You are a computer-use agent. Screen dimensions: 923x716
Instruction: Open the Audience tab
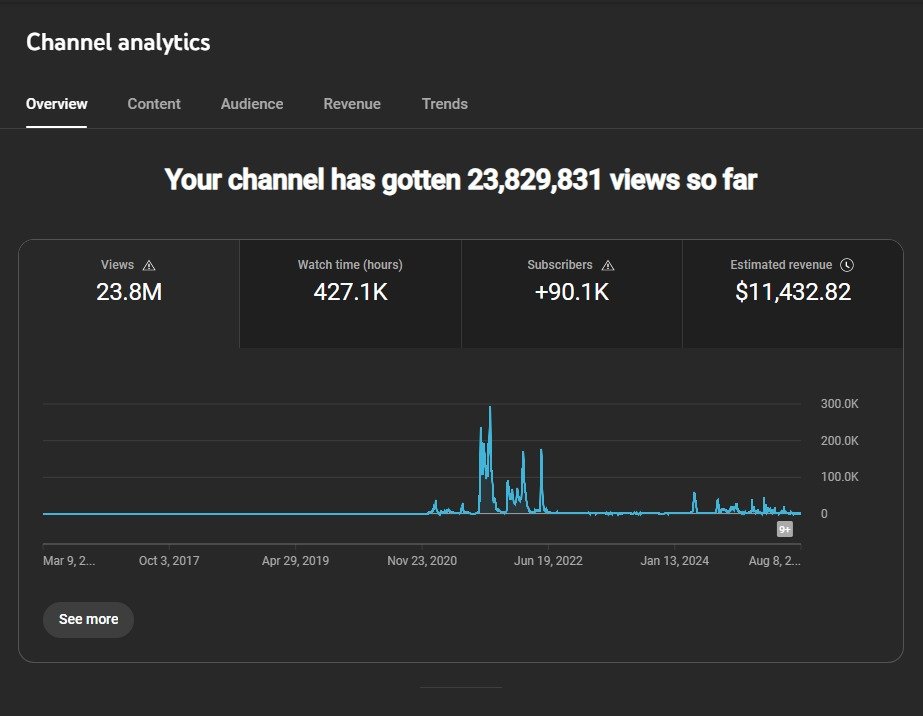click(x=252, y=104)
